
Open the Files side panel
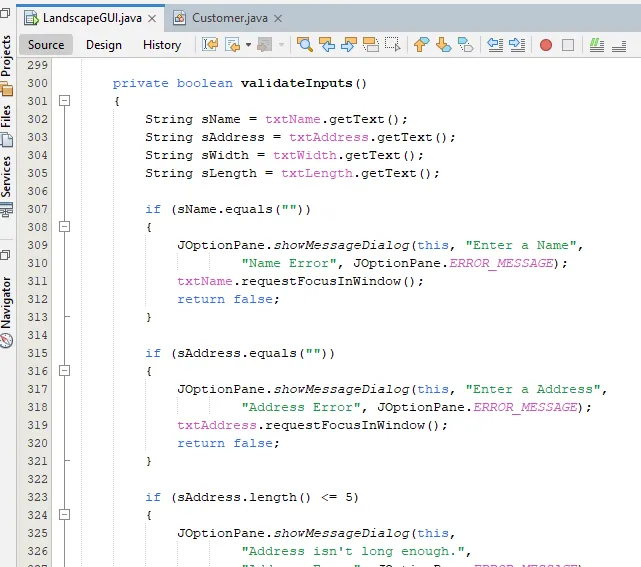pos(6,117)
